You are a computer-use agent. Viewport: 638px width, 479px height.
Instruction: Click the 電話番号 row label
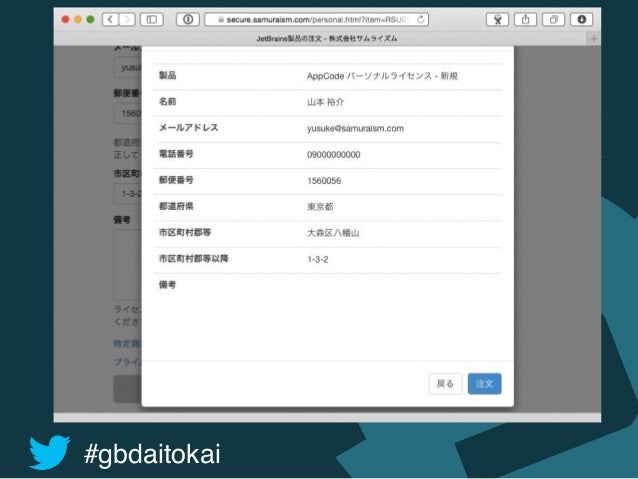176,154
